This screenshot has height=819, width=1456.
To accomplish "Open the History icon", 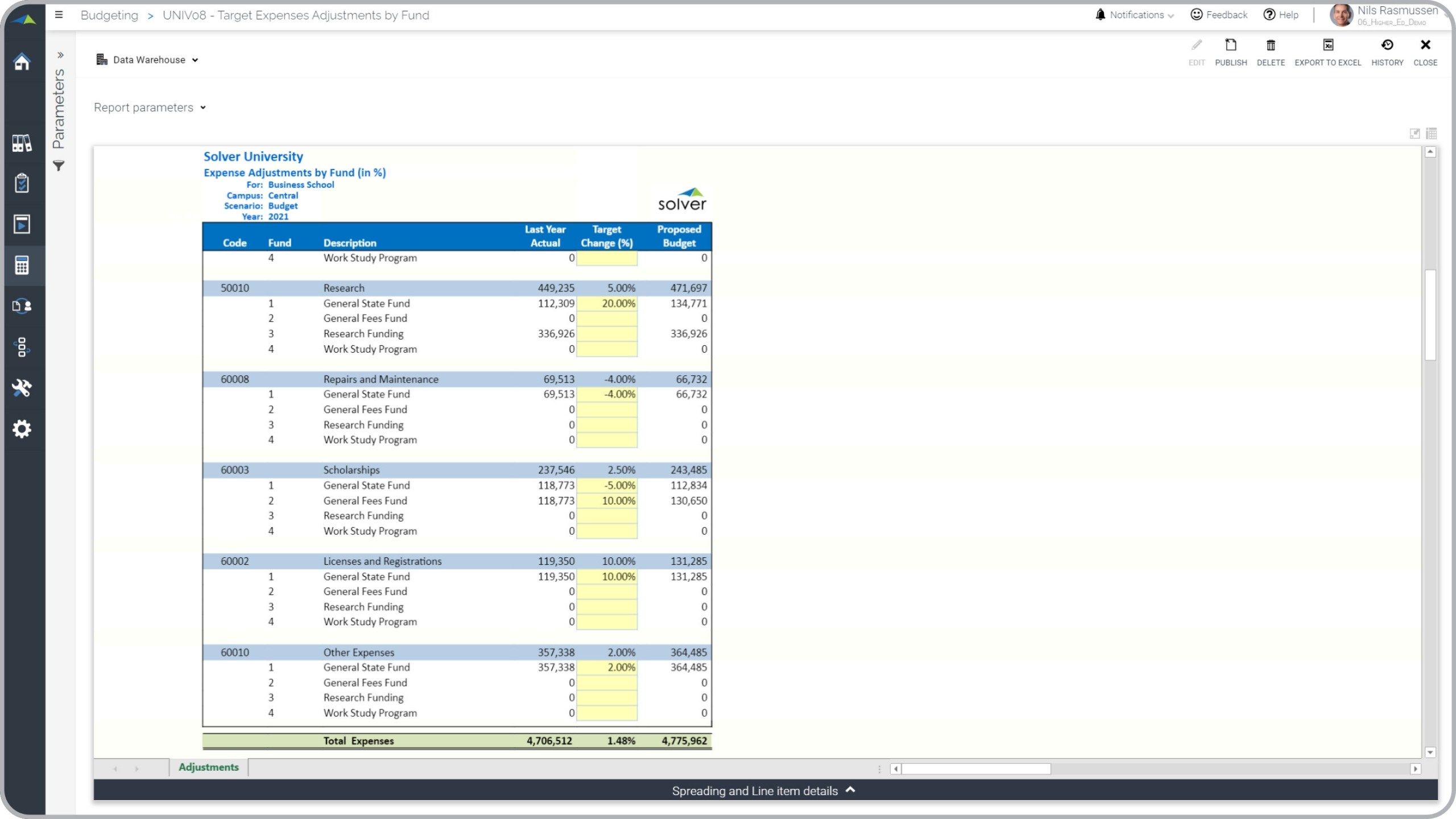I will (x=1387, y=45).
